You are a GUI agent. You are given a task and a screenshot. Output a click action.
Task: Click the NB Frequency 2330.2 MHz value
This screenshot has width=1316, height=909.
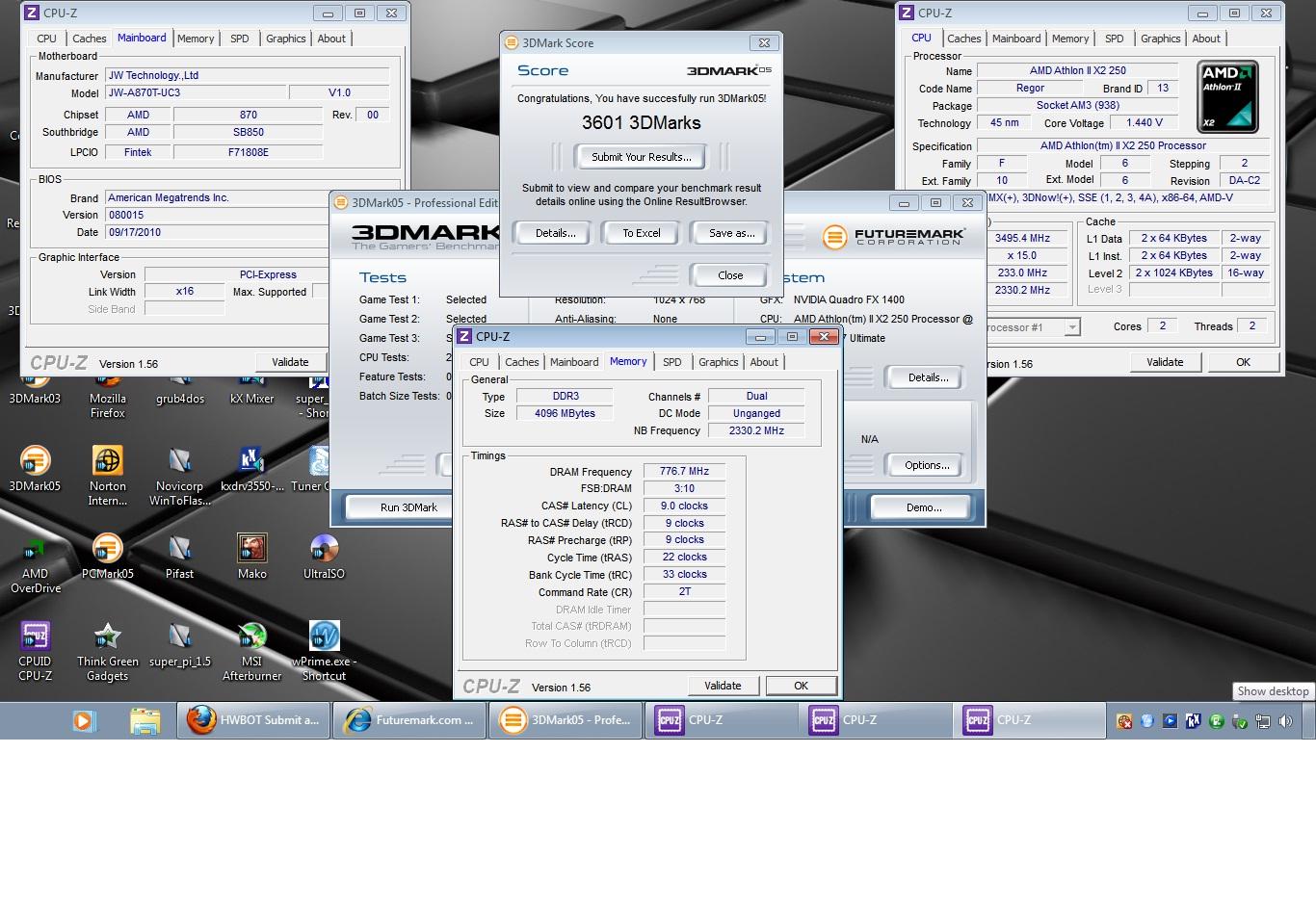tap(756, 430)
